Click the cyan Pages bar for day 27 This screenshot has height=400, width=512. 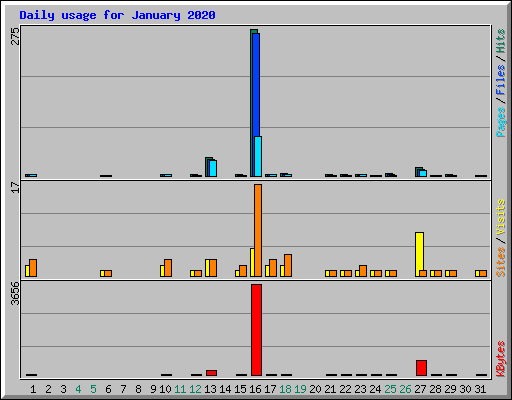click(423, 173)
